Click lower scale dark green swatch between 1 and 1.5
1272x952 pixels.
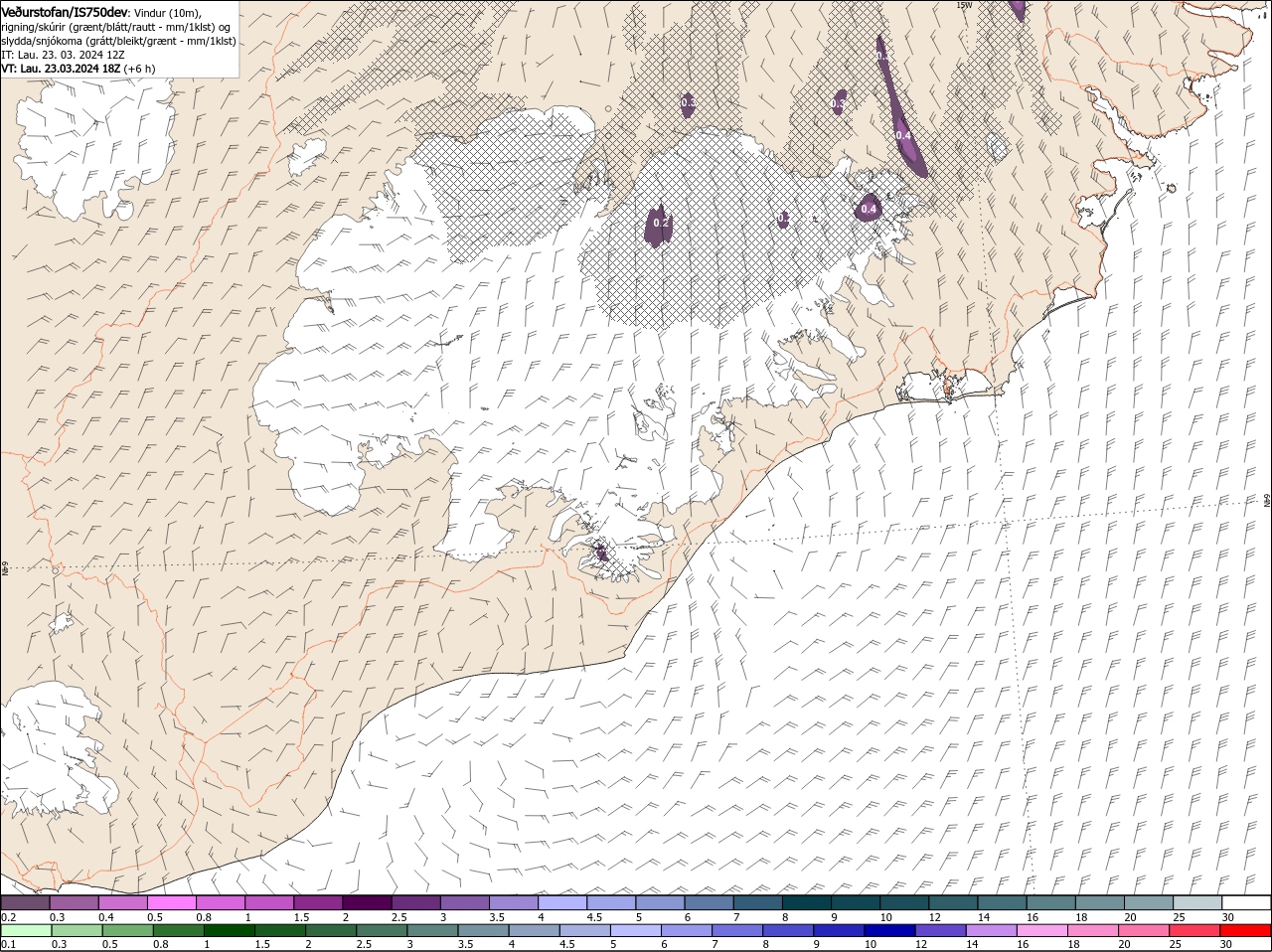[x=230, y=931]
